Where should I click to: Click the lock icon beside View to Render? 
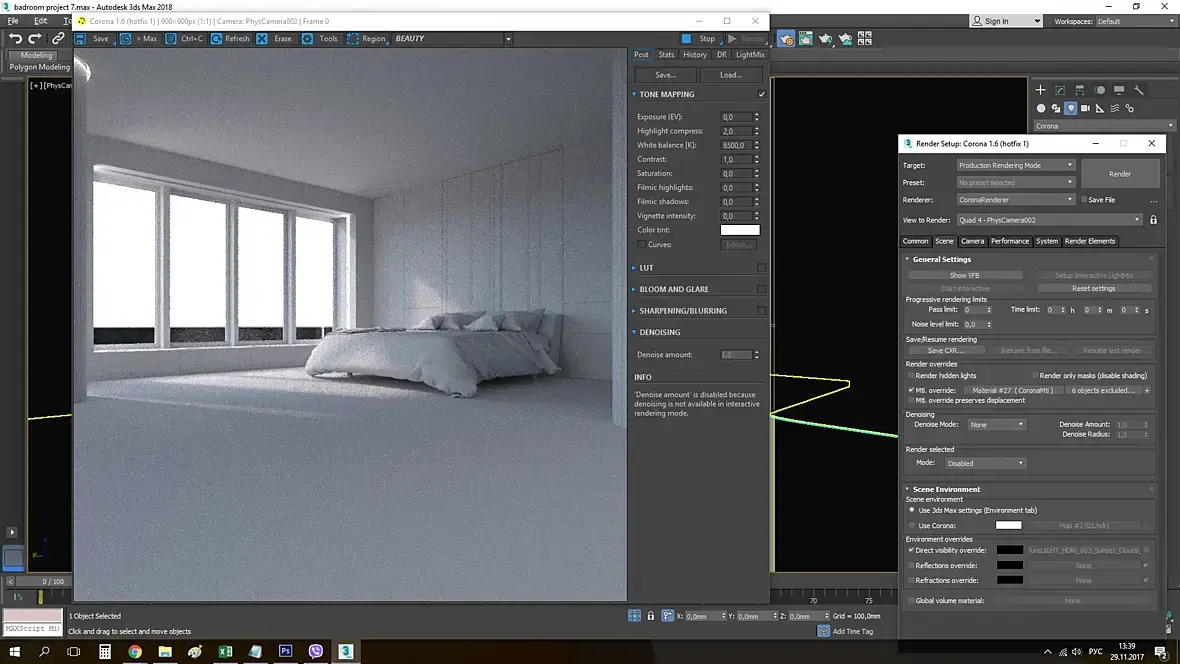[x=1153, y=220]
